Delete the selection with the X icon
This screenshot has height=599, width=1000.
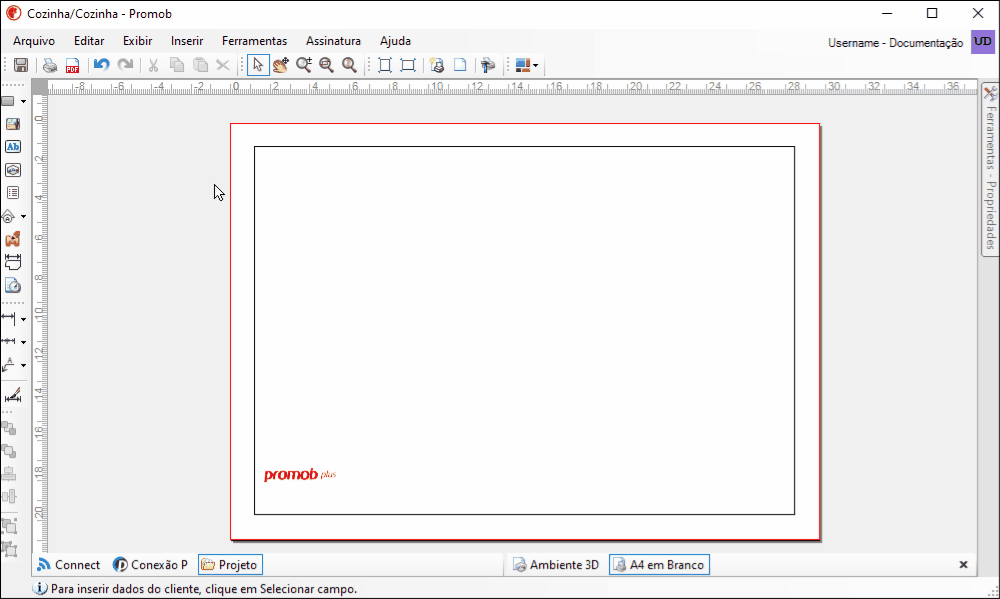tap(223, 65)
